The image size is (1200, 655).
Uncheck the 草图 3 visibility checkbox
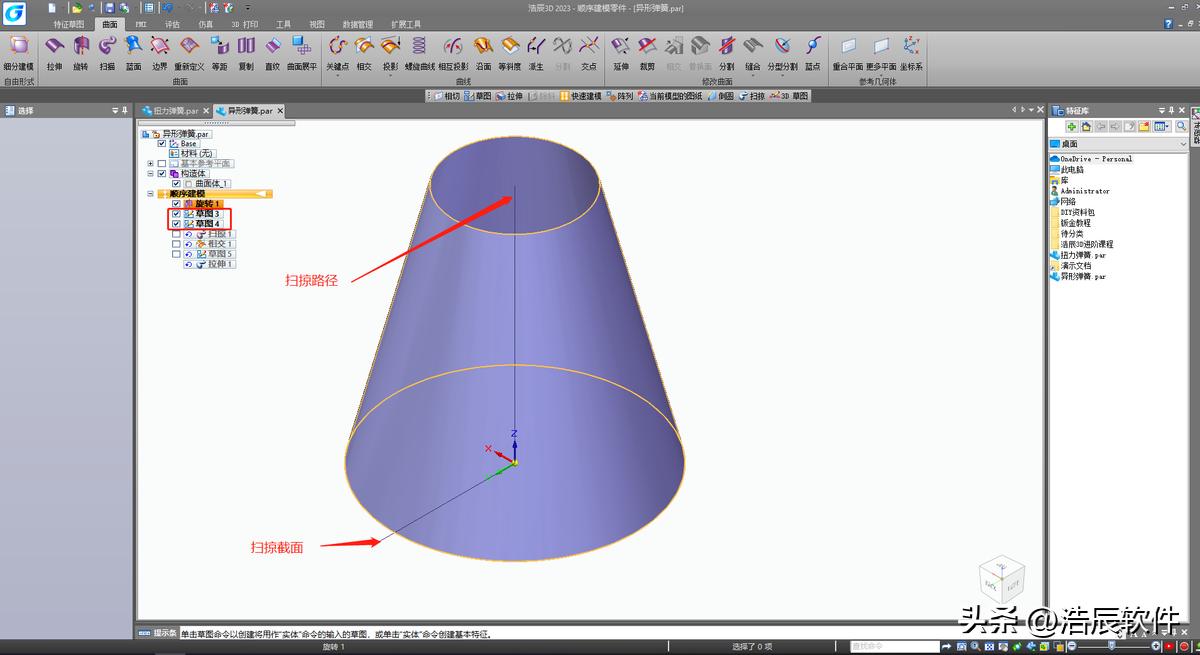click(x=177, y=214)
